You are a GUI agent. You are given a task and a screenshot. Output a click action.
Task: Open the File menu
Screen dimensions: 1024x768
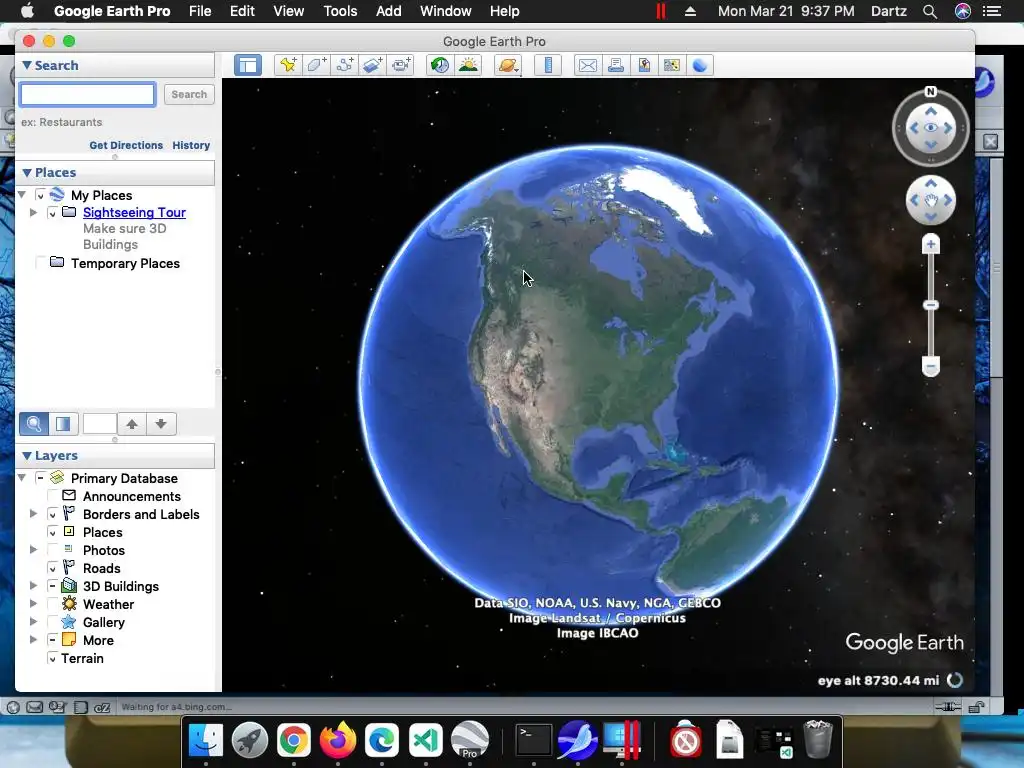pyautogui.click(x=200, y=11)
